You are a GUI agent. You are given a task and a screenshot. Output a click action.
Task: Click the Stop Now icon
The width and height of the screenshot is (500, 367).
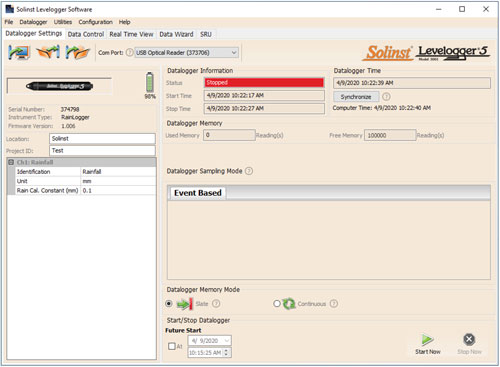click(469, 339)
